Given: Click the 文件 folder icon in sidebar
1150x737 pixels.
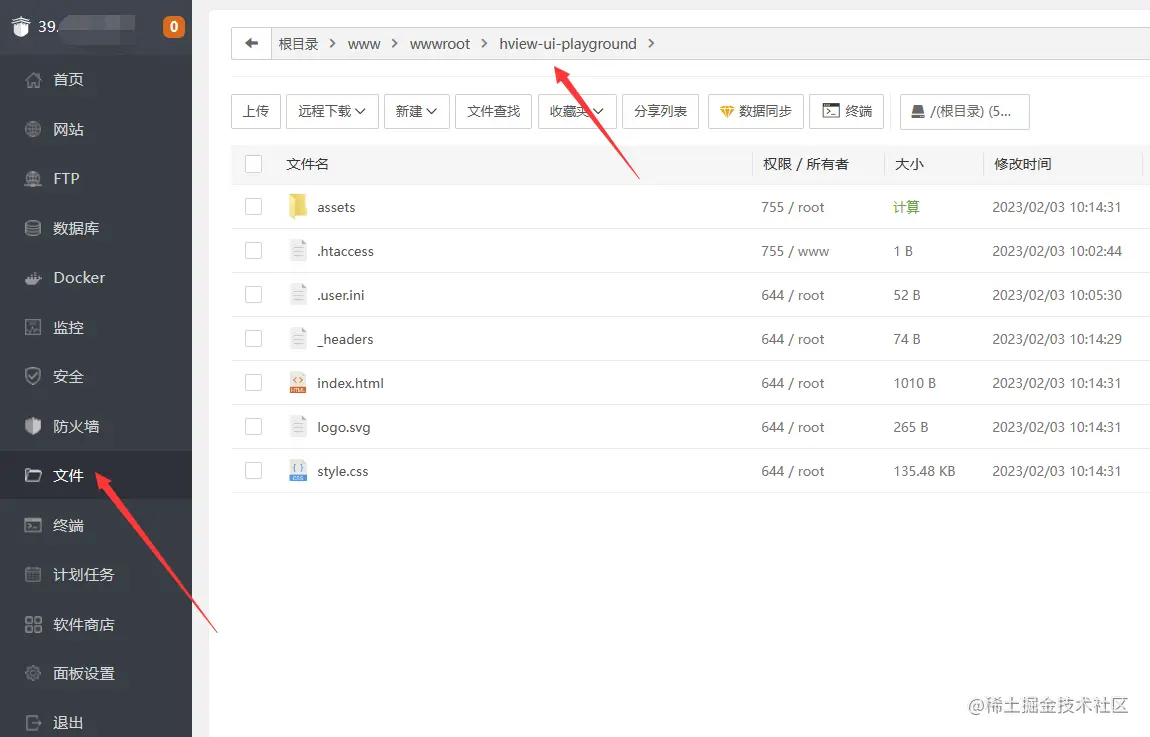Looking at the screenshot, I should click(x=33, y=475).
